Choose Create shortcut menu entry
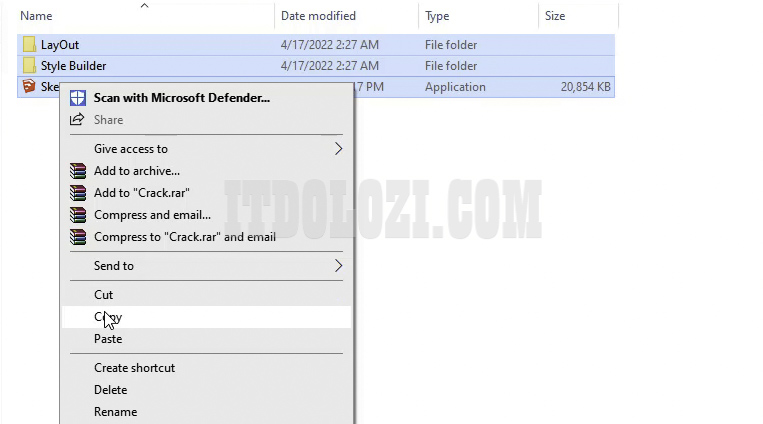Screen dimensions: 763x424 tap(134, 368)
